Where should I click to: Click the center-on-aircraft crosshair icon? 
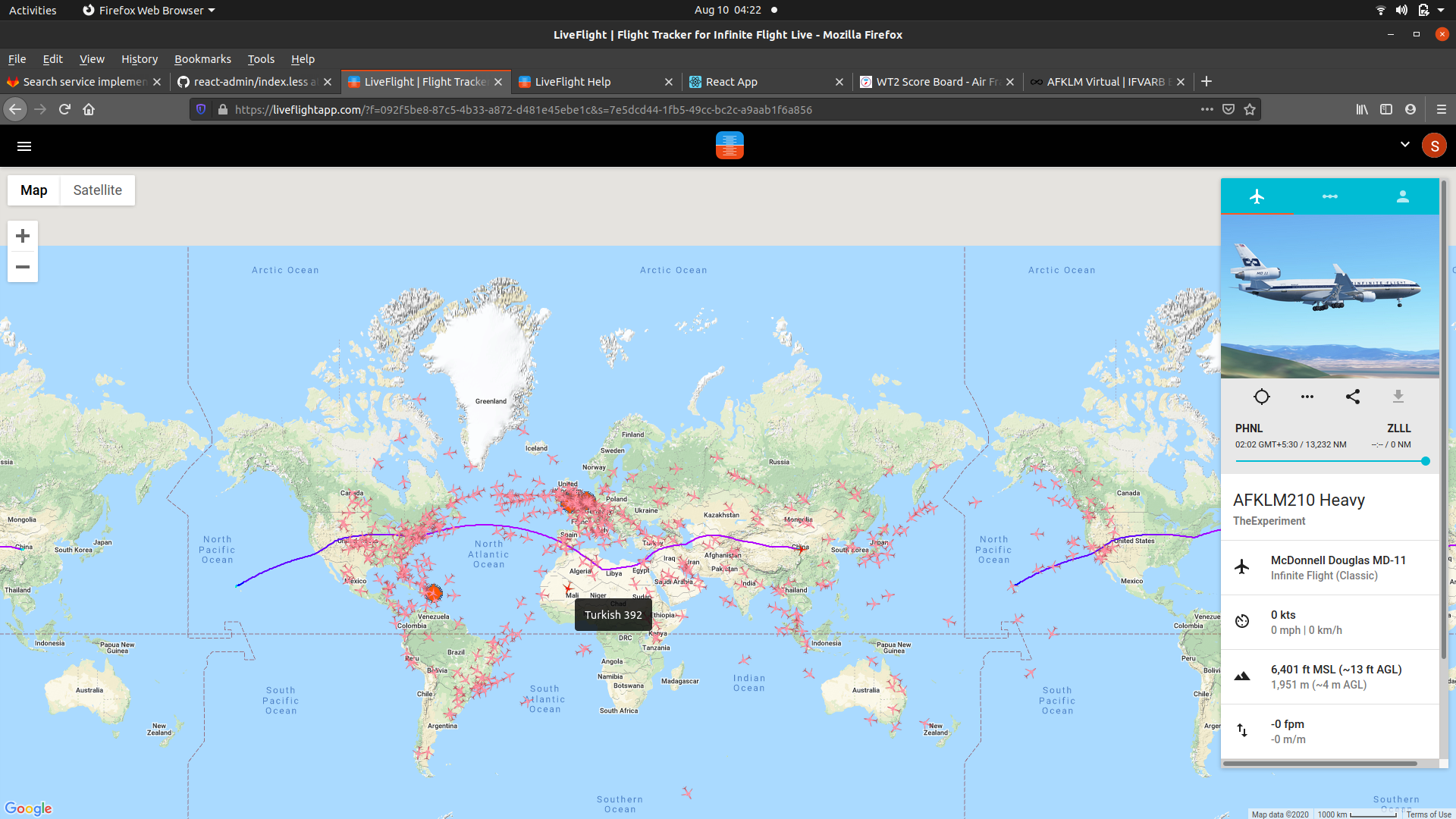tap(1261, 397)
